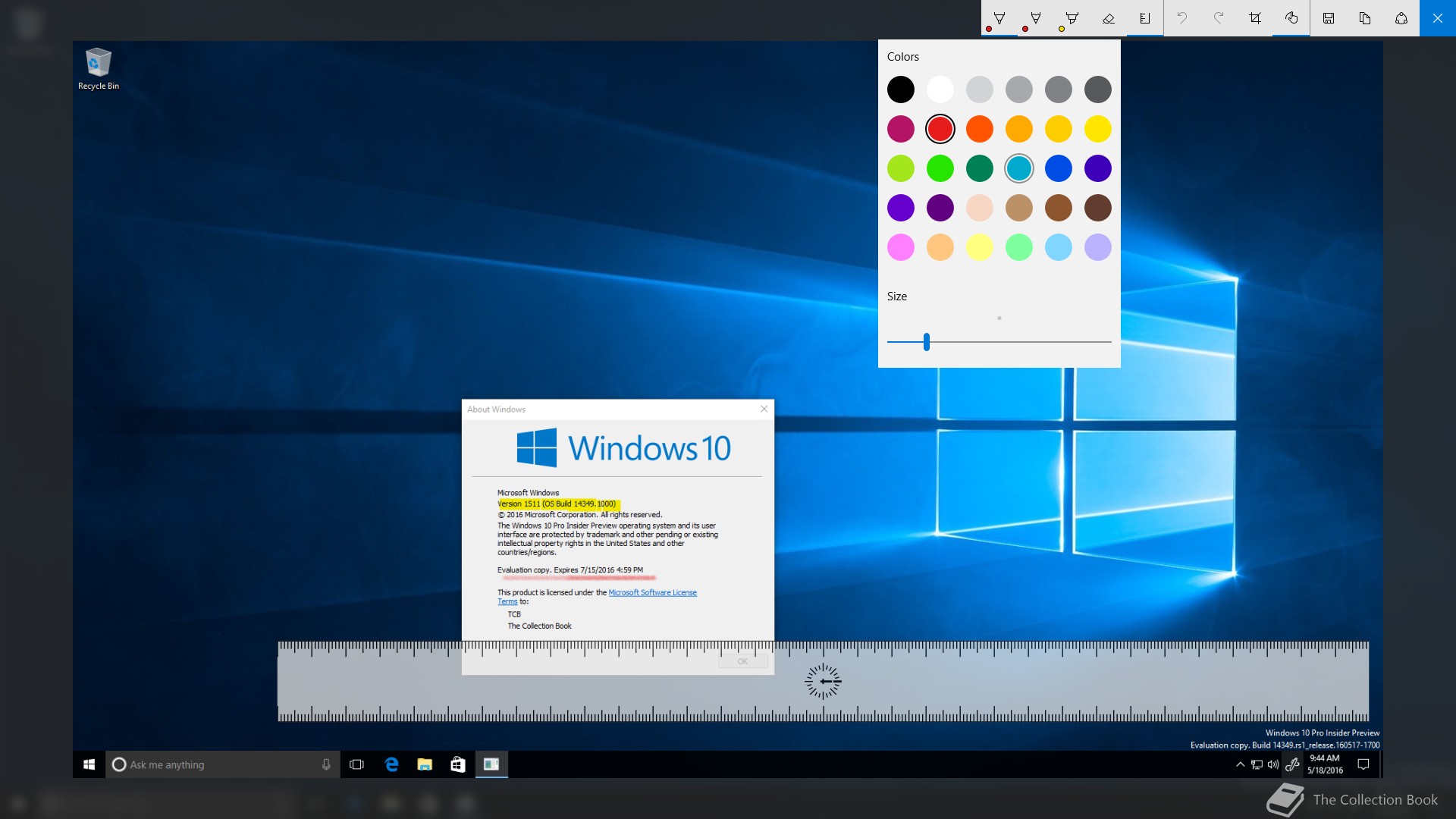Click the active winver taskbar button

(x=491, y=764)
